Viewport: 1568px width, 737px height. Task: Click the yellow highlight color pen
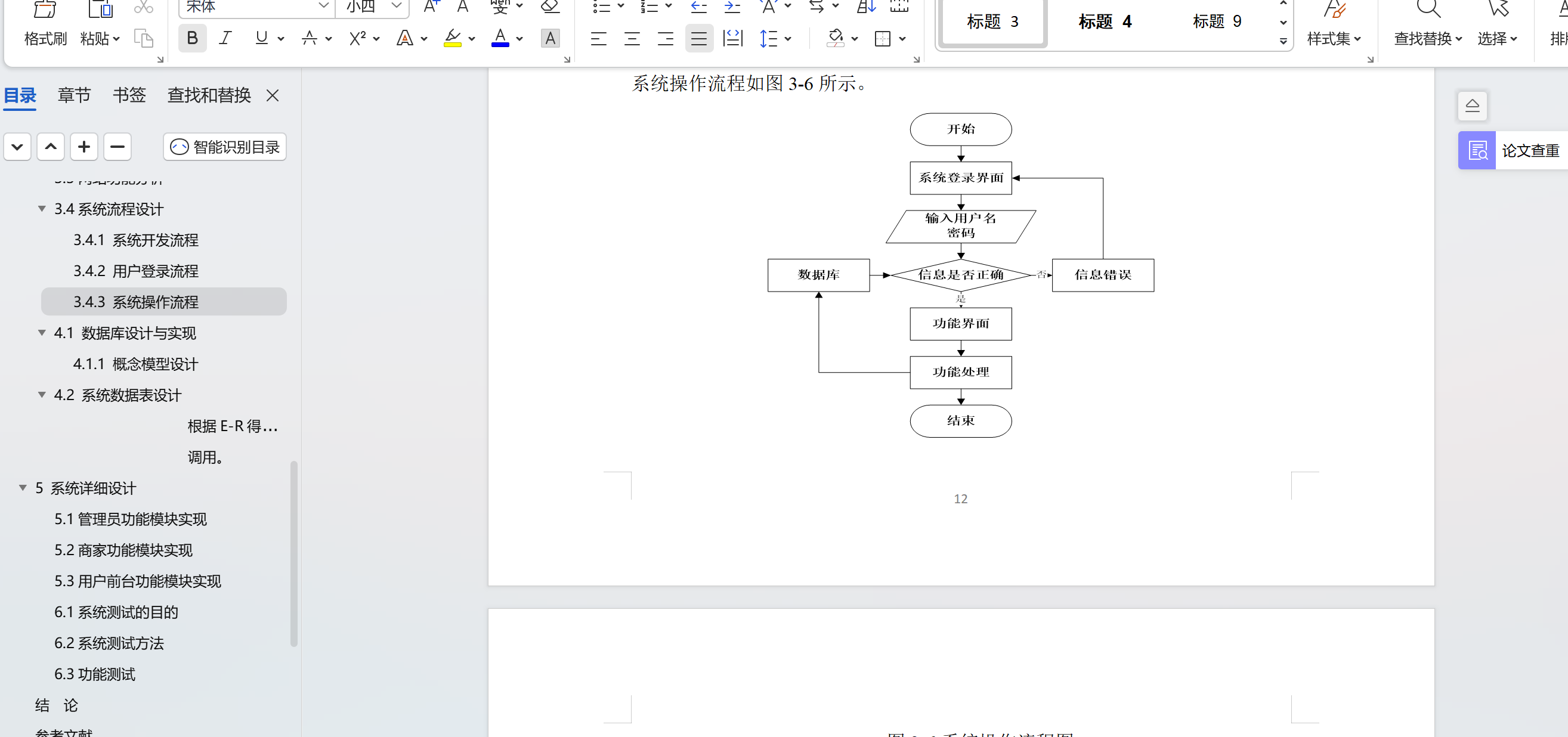[452, 38]
